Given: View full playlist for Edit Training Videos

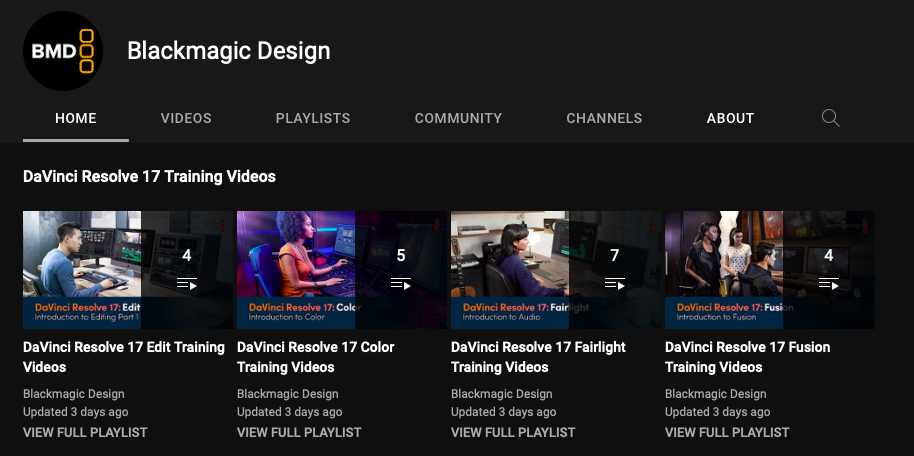Looking at the screenshot, I should [85, 432].
